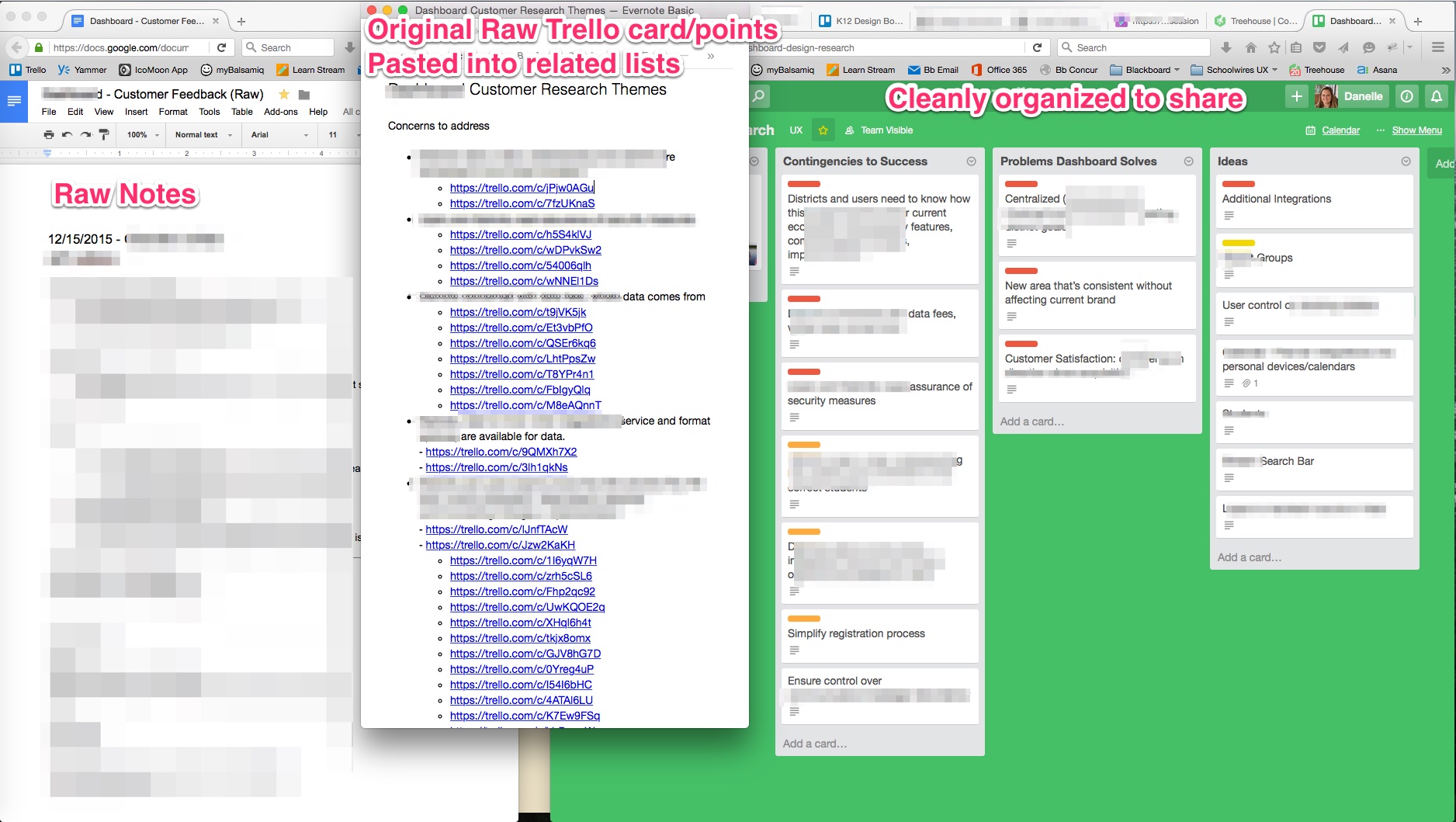
Task: Open a new tab in Trello browser window
Action: click(x=1417, y=21)
